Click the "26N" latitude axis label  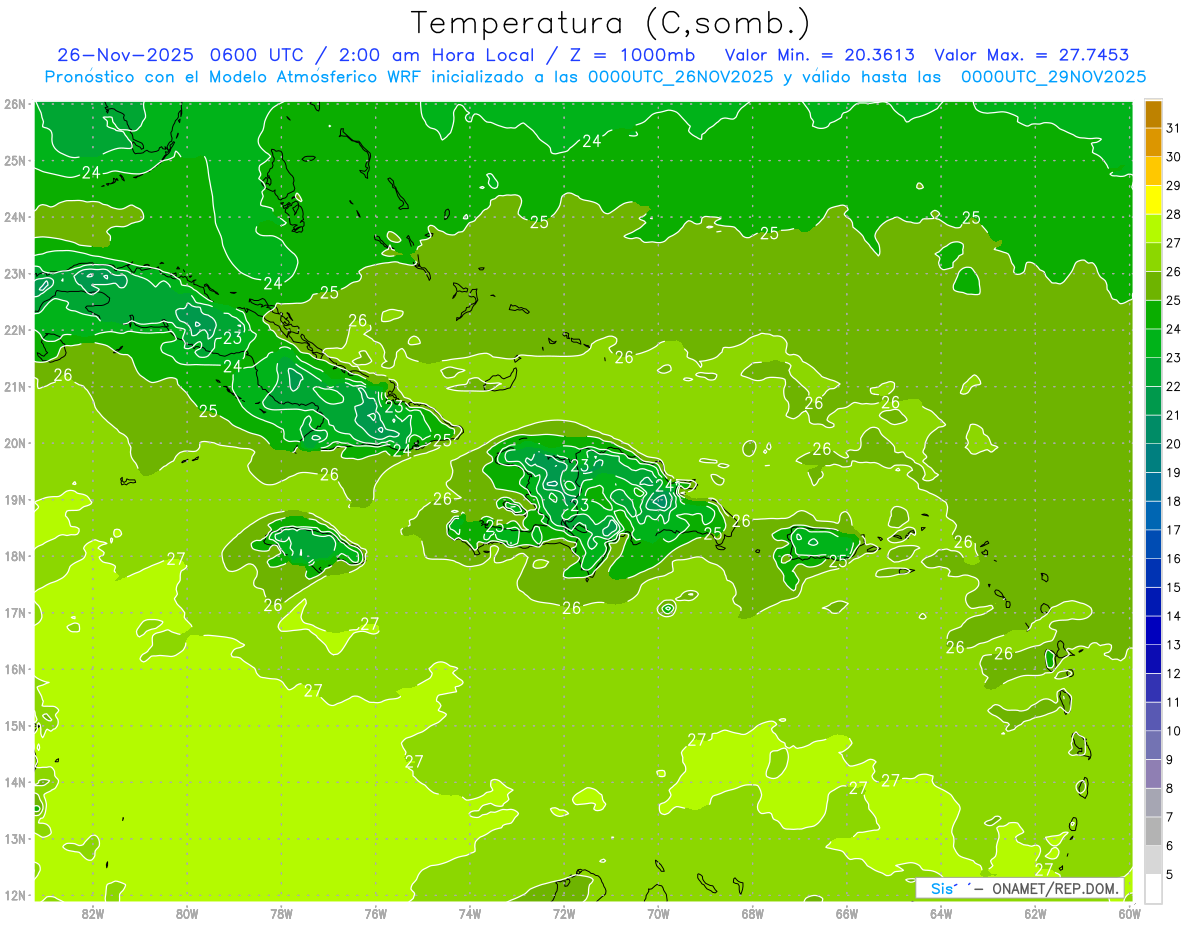(x=15, y=104)
